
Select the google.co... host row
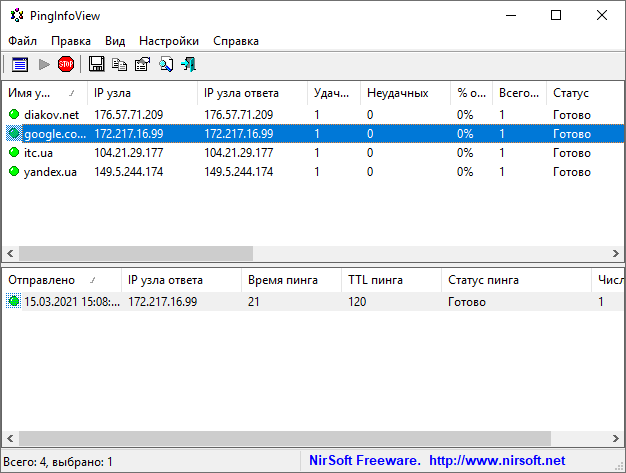313,134
